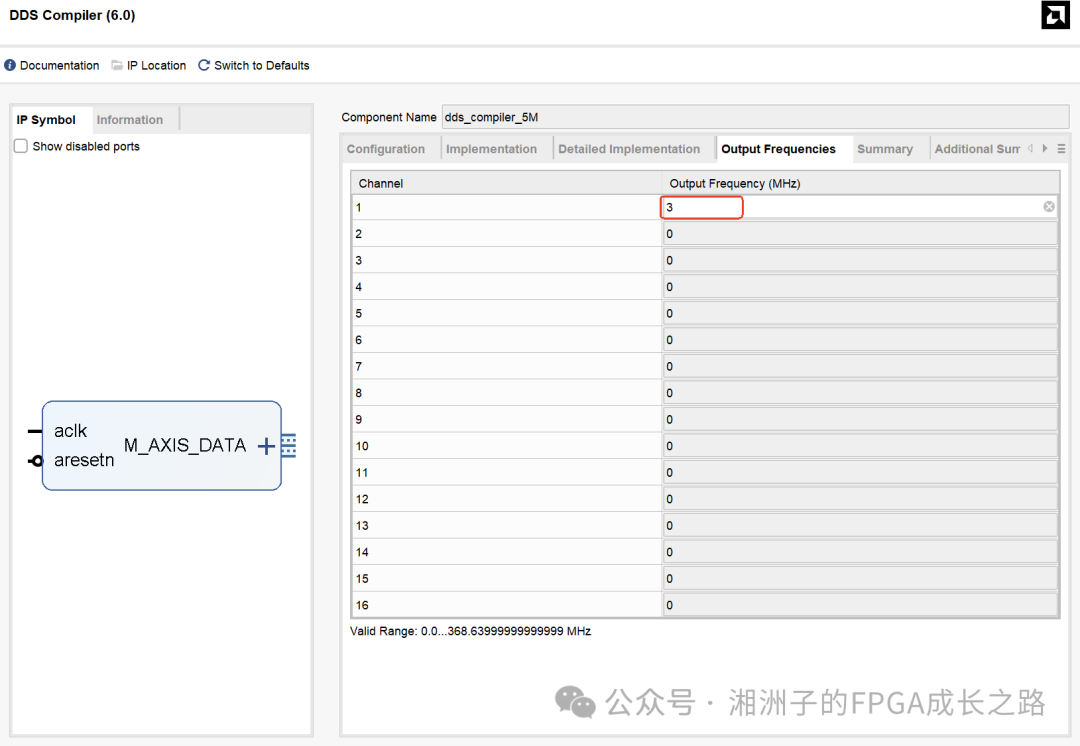
Task: Click the Channel column header
Action: pos(507,183)
